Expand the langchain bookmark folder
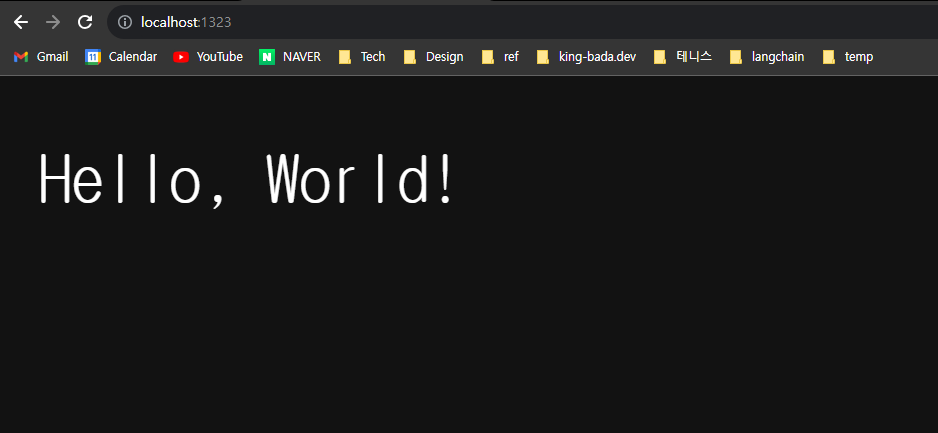This screenshot has width=938, height=433. (x=768, y=57)
